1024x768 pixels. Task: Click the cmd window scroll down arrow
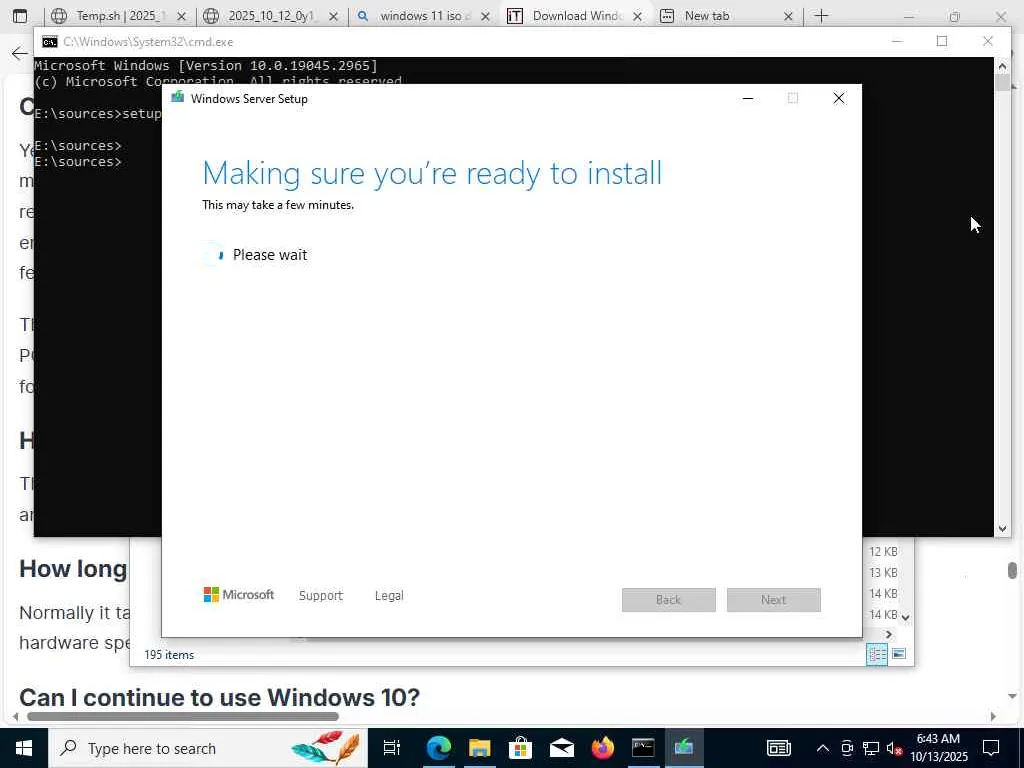click(1002, 529)
